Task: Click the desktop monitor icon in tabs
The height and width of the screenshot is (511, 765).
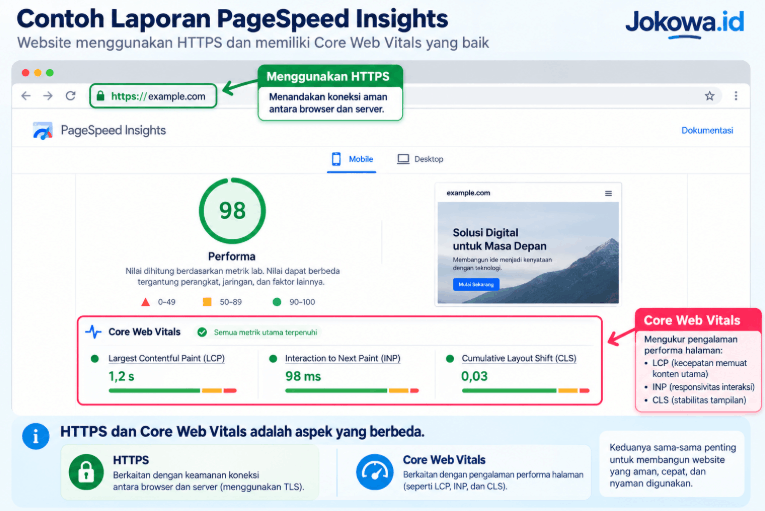Action: pos(403,159)
